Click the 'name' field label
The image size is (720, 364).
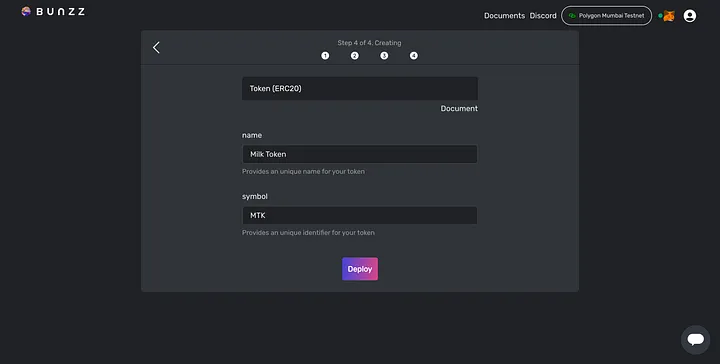click(252, 135)
